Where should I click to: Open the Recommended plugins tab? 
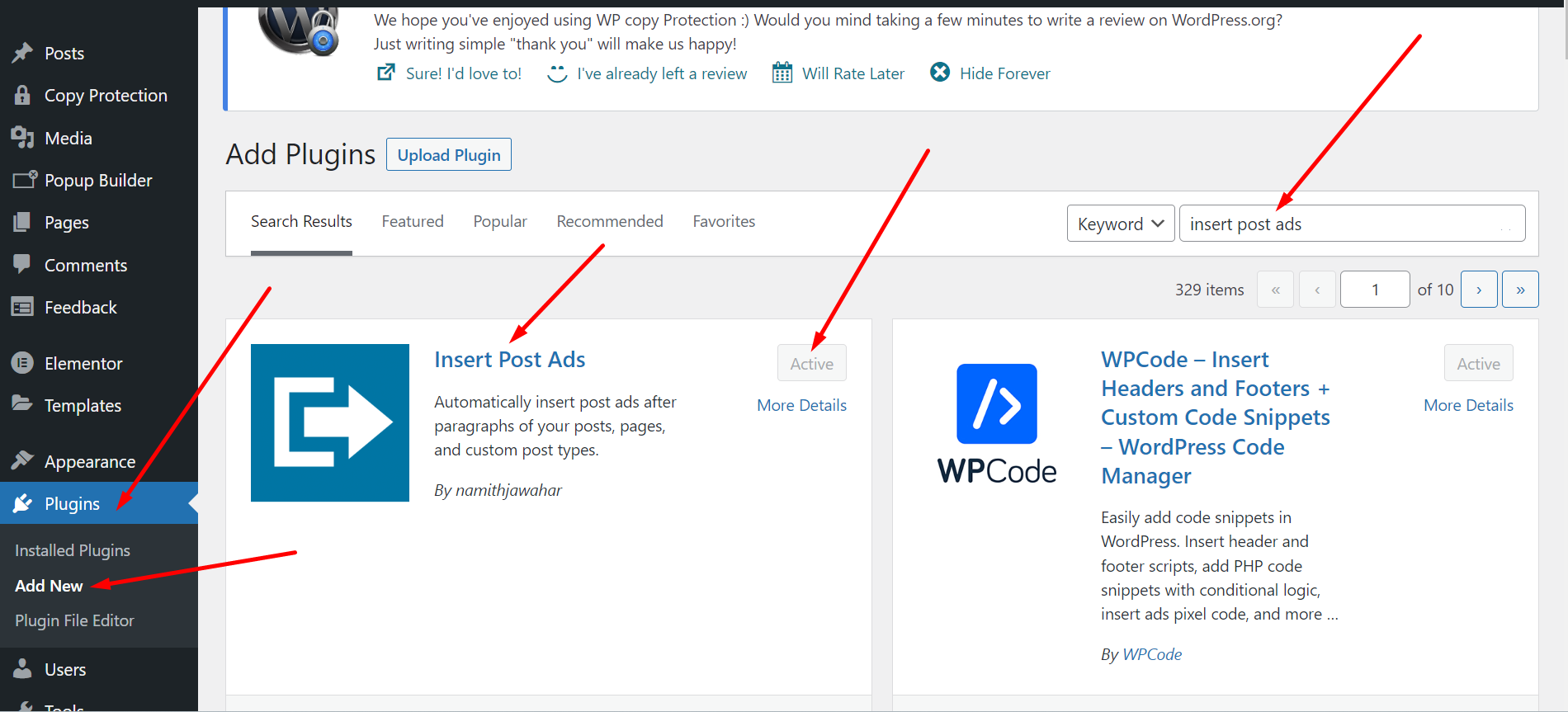click(x=609, y=221)
